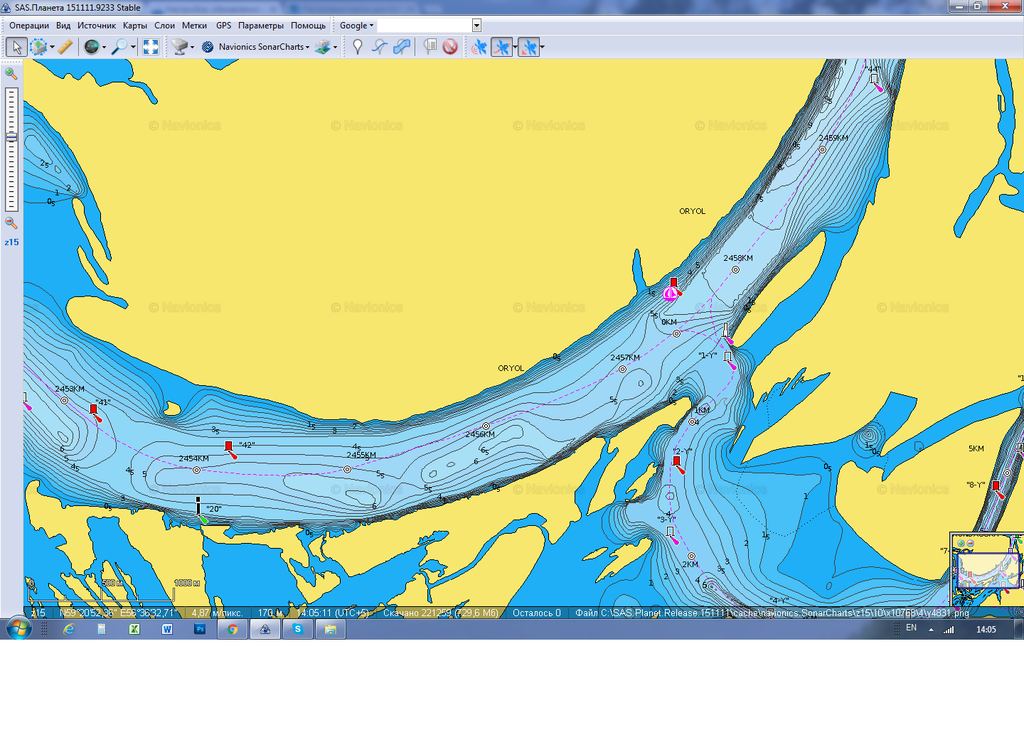Open the Вид menu
Image resolution: width=1024 pixels, height=737 pixels.
click(x=63, y=25)
